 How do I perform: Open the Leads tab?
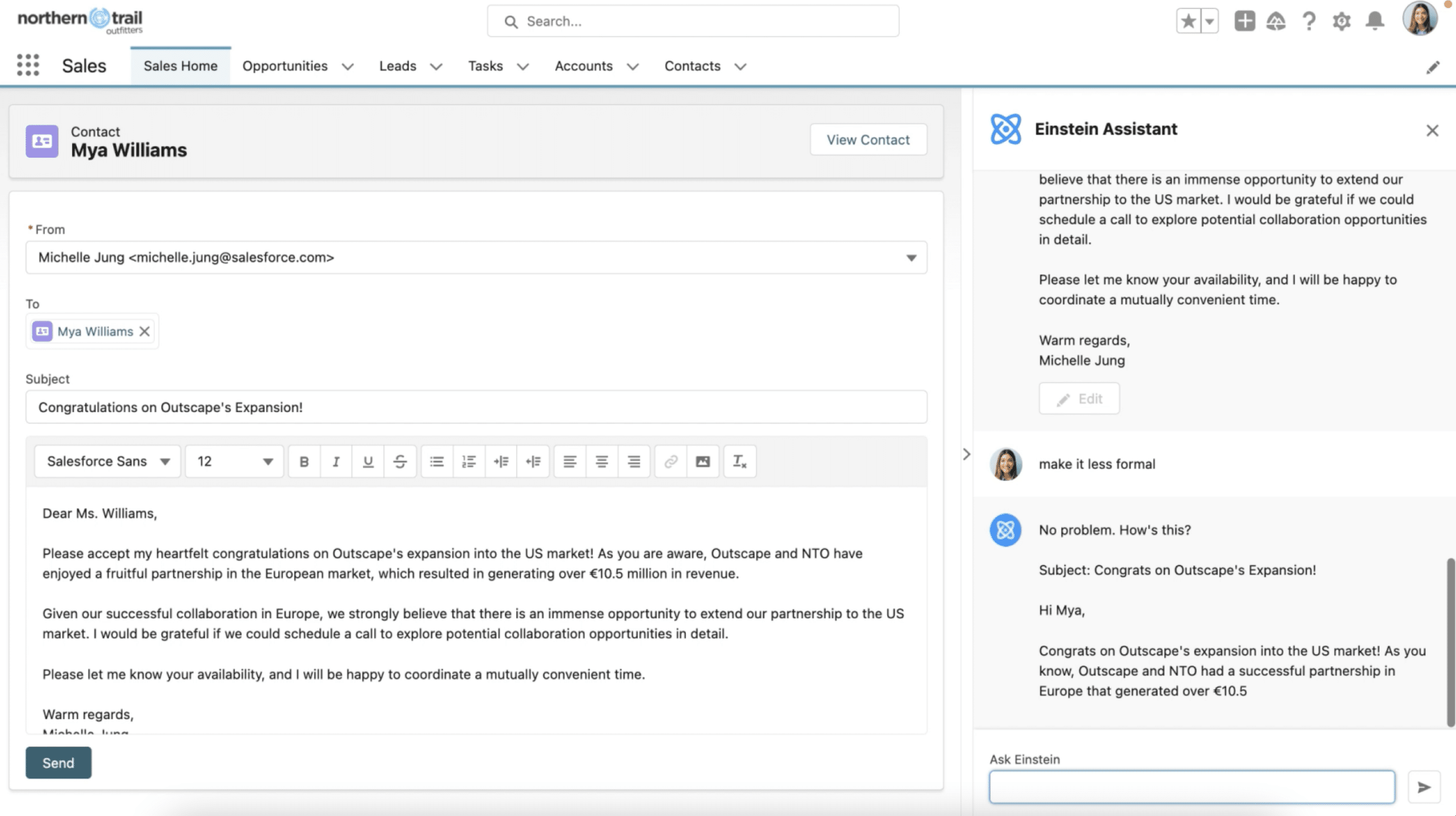tap(398, 66)
